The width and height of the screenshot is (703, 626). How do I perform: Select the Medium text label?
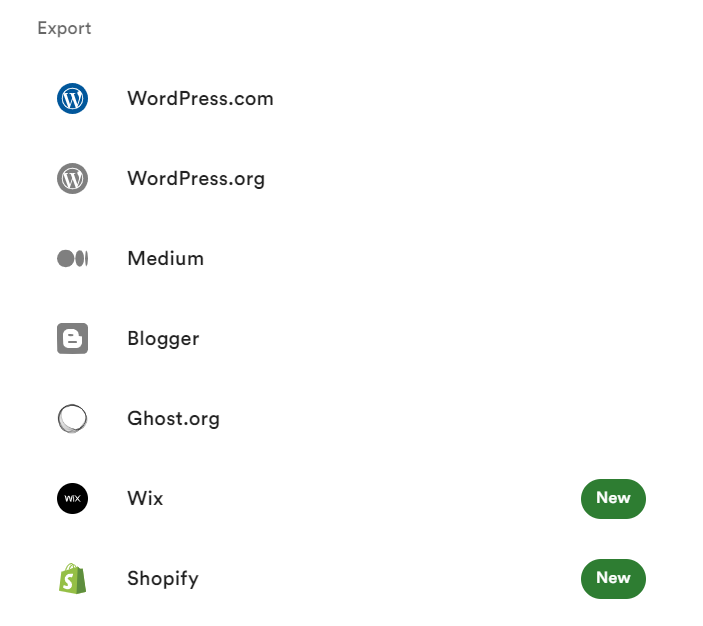[x=165, y=259]
